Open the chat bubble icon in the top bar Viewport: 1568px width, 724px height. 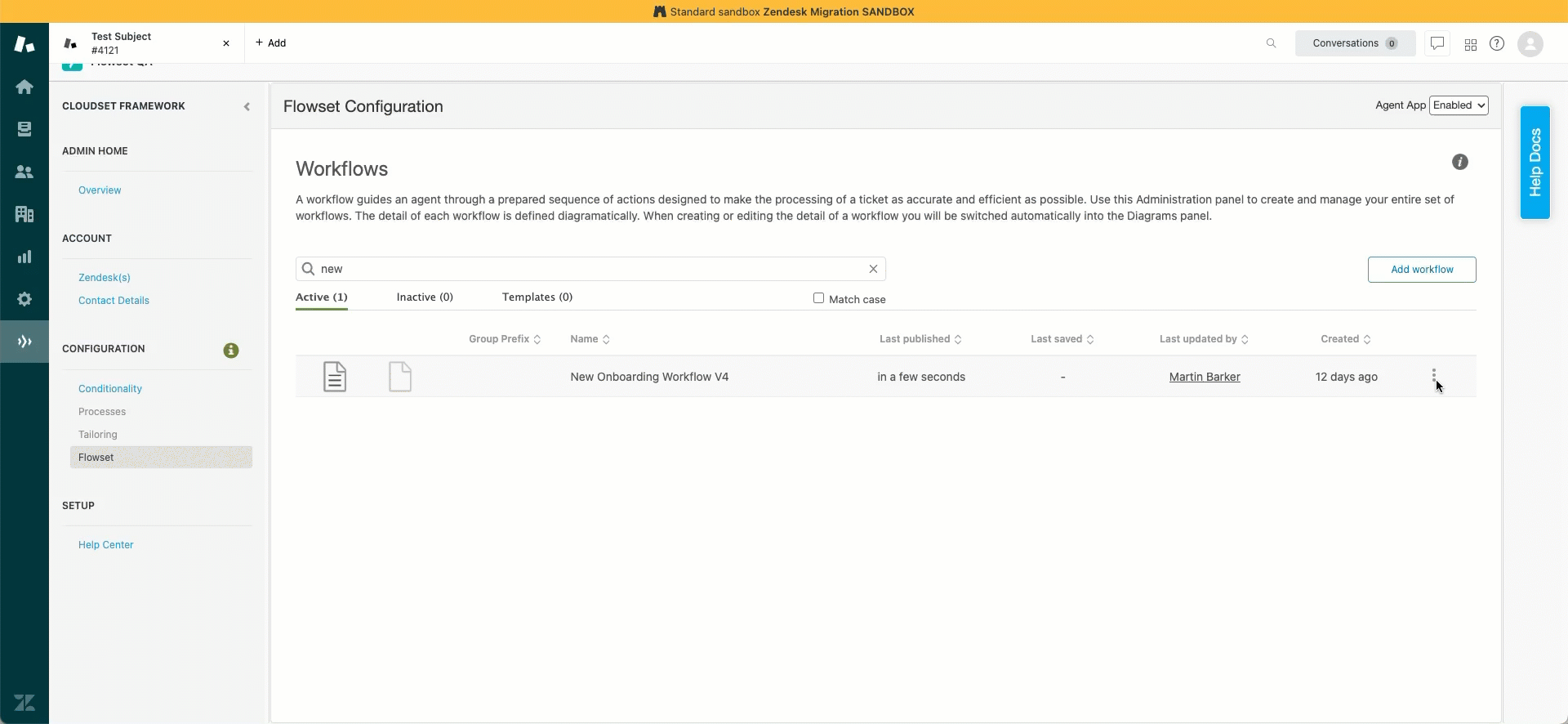(1437, 43)
